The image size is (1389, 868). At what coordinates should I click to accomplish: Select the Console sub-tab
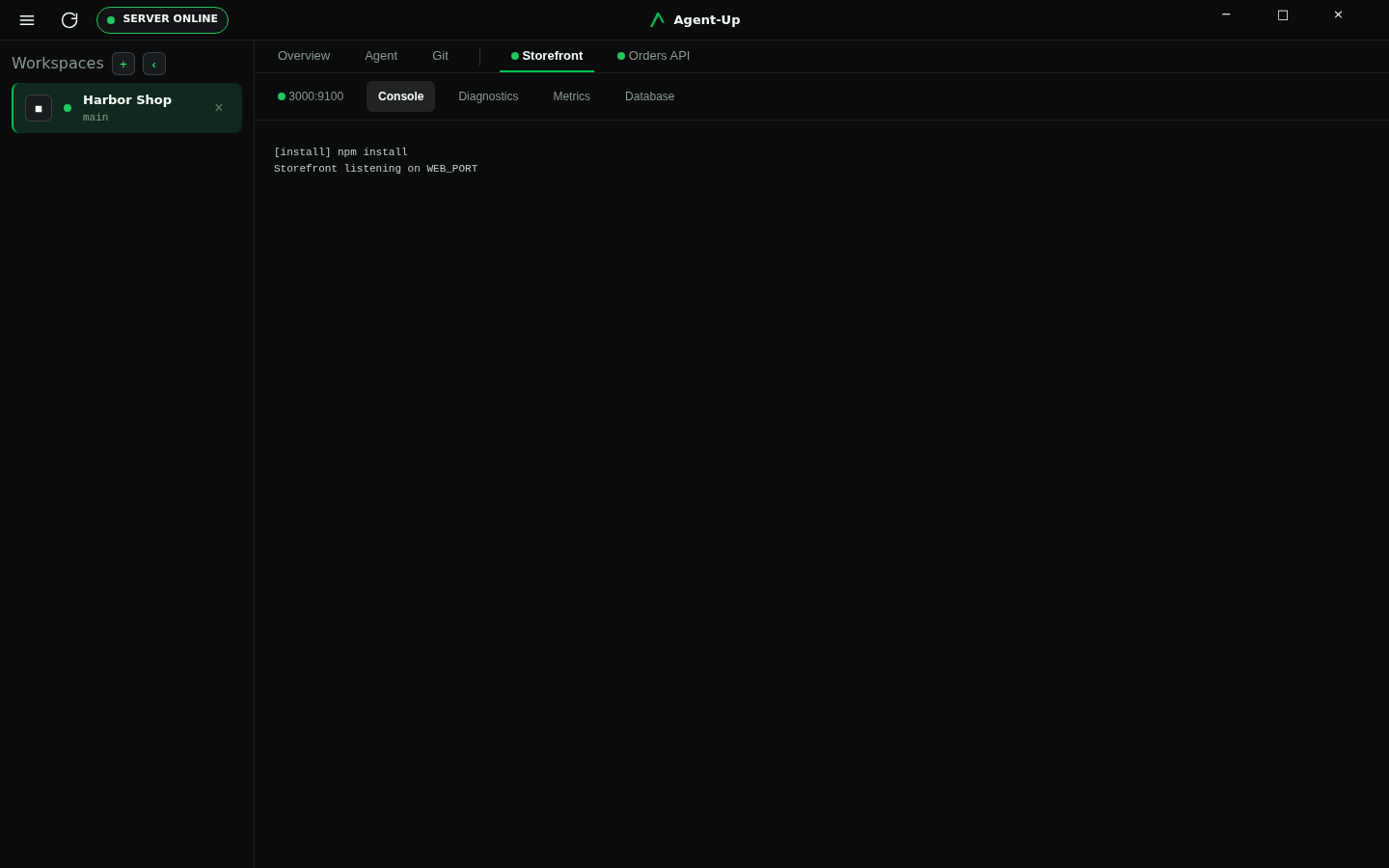tap(400, 96)
